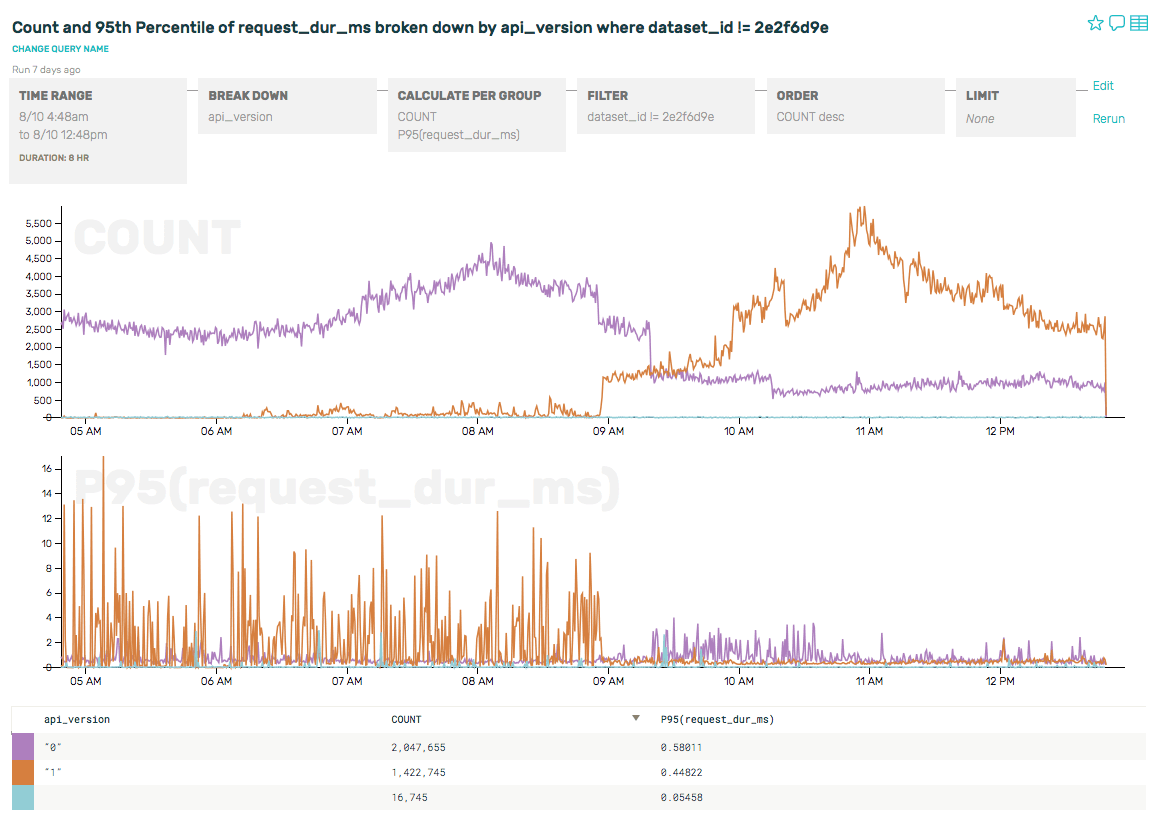This screenshot has height=814, width=1167.
Task: Click the P95(request_dur_ms) column header
Action: [716, 718]
